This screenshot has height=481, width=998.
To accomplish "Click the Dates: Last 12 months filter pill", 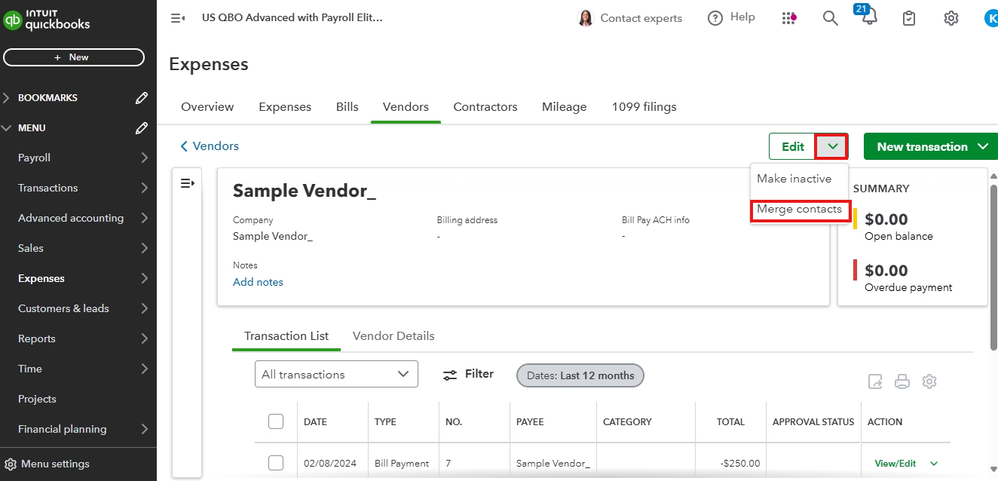I will pyautogui.click(x=580, y=375).
